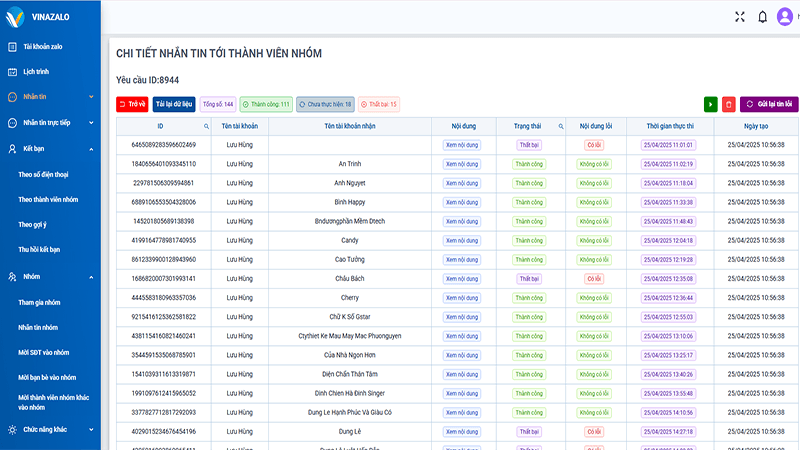
Task: Select the Tổng số: 144 tag
Action: pos(218,104)
